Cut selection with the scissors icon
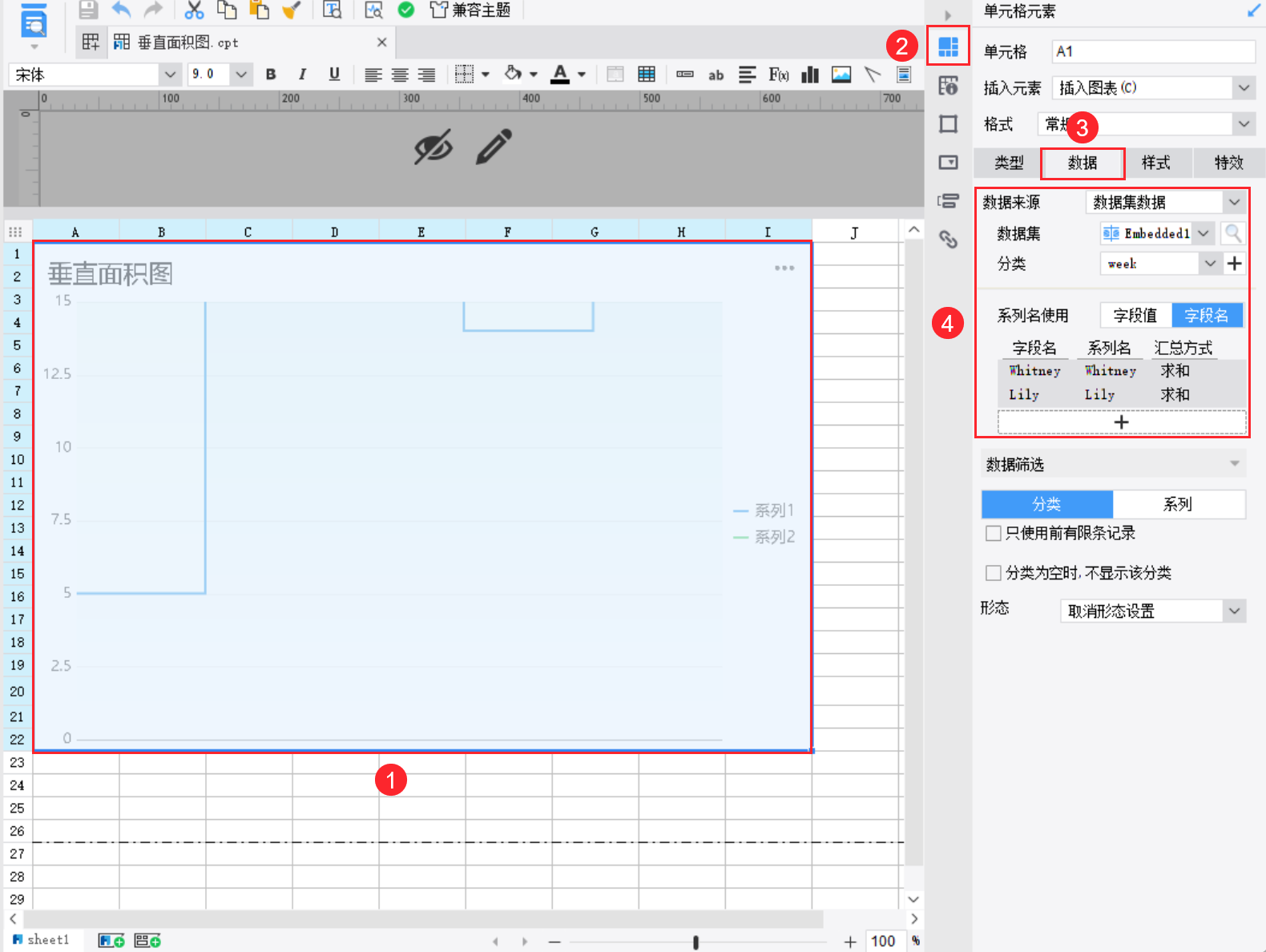The width and height of the screenshot is (1266, 952). (x=194, y=10)
